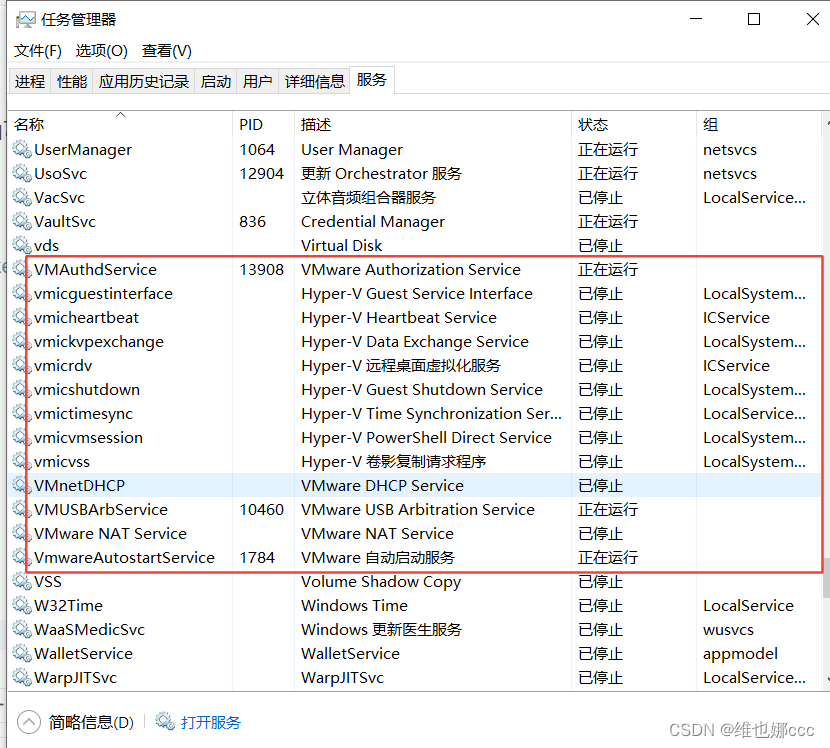Click the gear icon beside vds
830x748 pixels.
coord(22,245)
